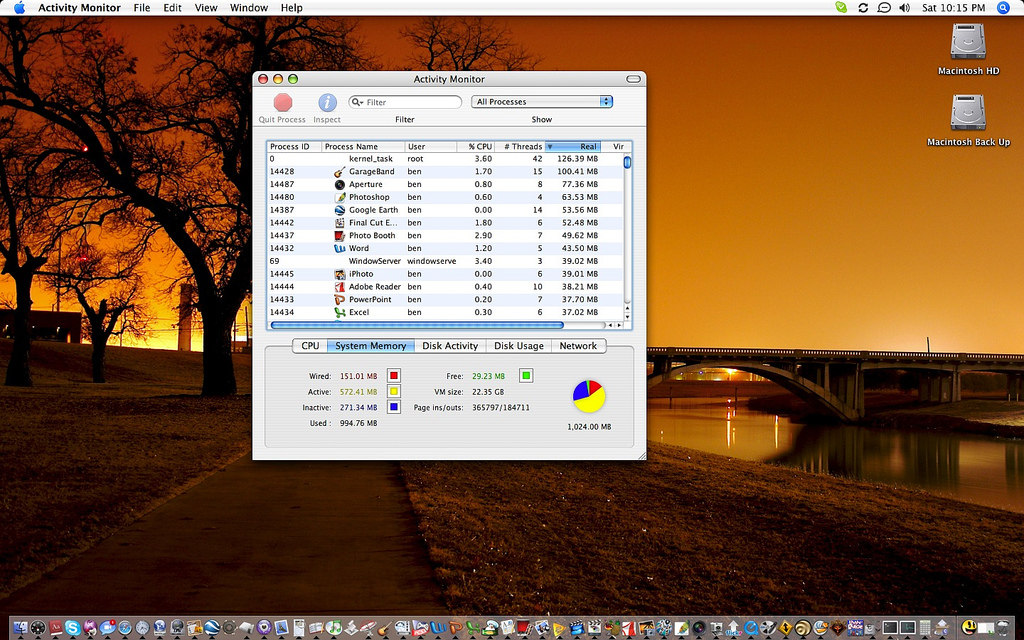
Task: Select the Google Earth icon in process list
Action: point(340,210)
